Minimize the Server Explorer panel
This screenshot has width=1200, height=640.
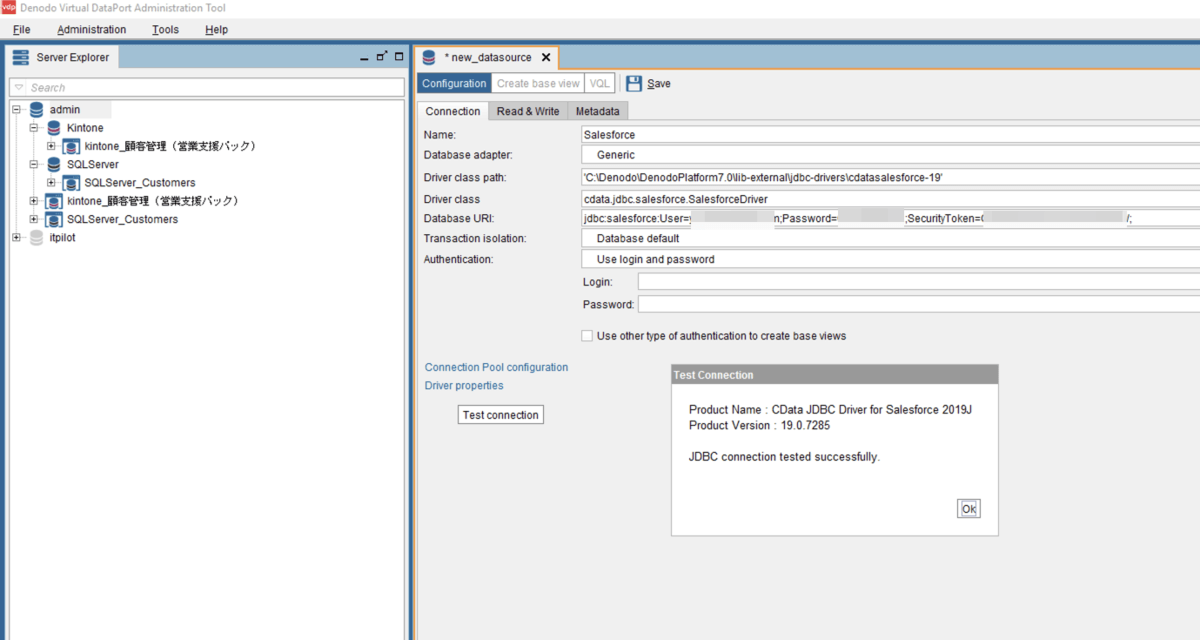click(366, 57)
